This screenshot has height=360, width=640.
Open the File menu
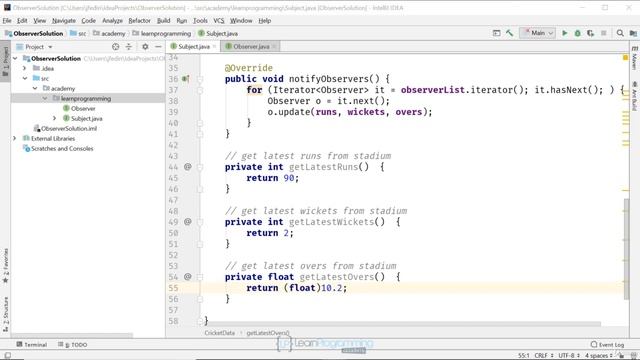tap(7, 20)
